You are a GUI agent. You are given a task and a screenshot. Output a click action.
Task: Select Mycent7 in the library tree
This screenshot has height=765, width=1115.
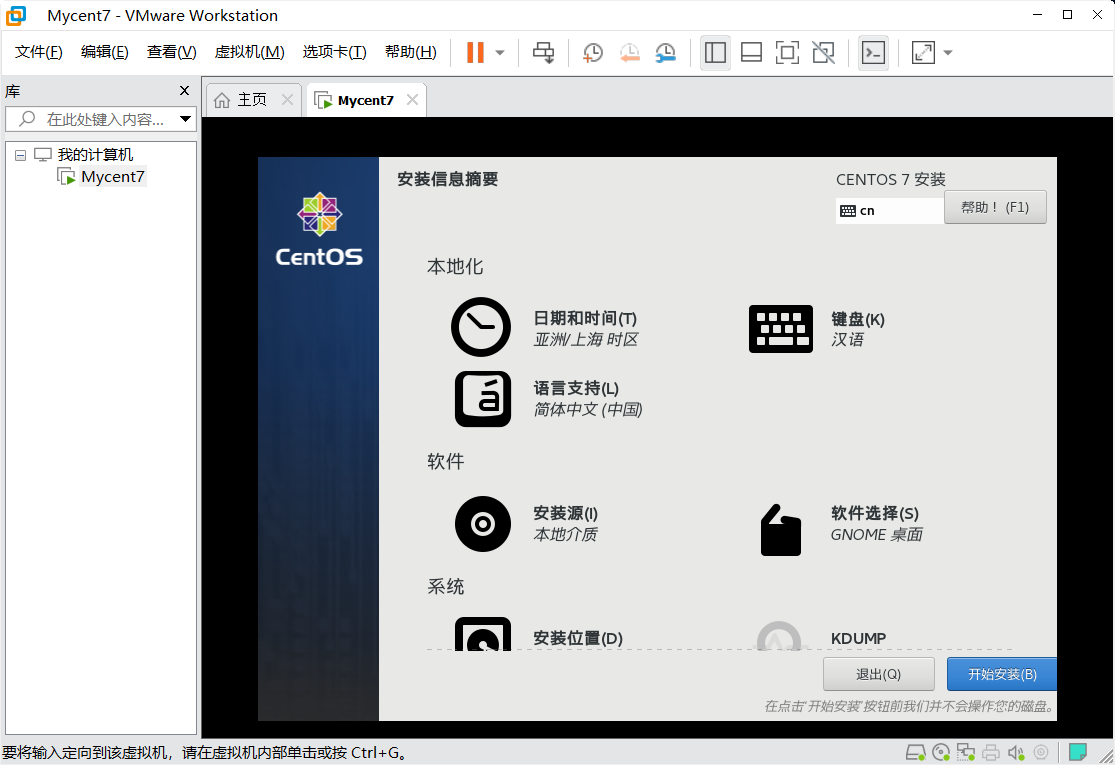click(112, 176)
